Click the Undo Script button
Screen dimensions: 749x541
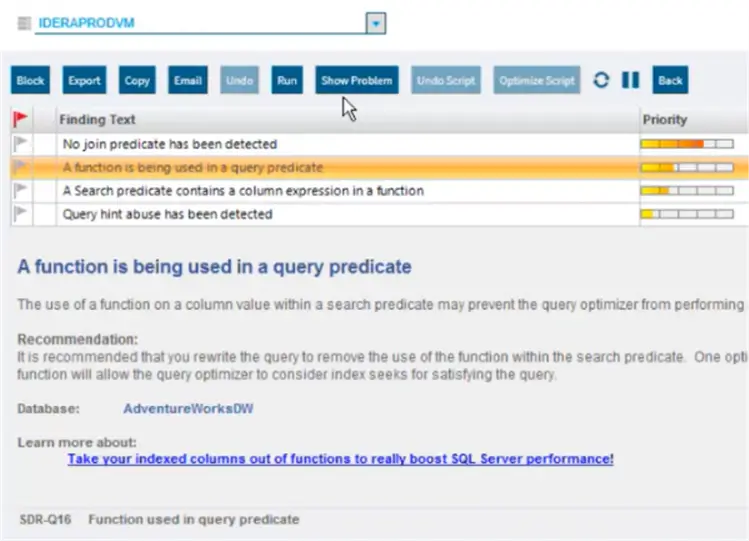(x=446, y=80)
